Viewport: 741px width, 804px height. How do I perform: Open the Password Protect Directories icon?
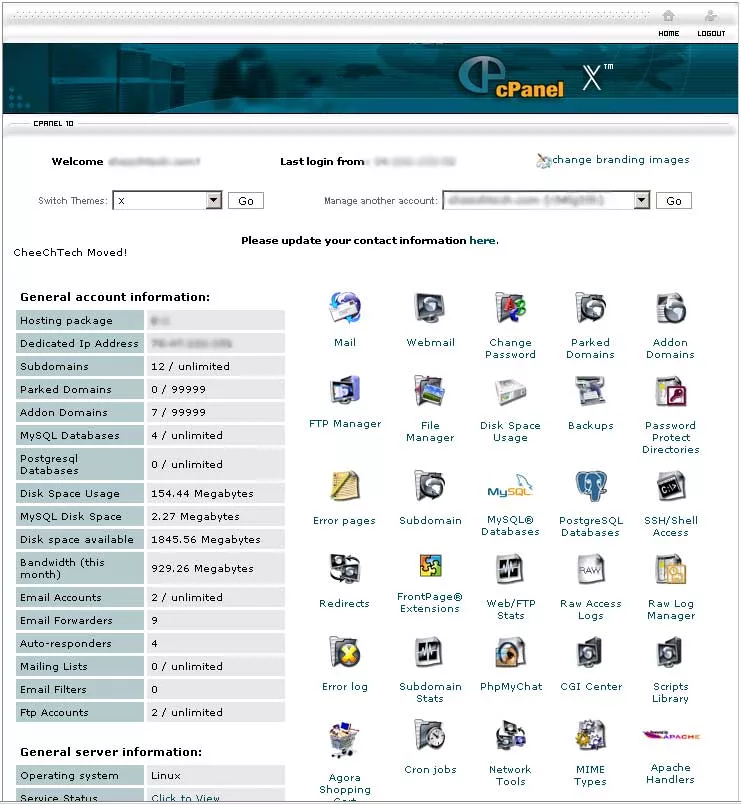pyautogui.click(x=670, y=391)
